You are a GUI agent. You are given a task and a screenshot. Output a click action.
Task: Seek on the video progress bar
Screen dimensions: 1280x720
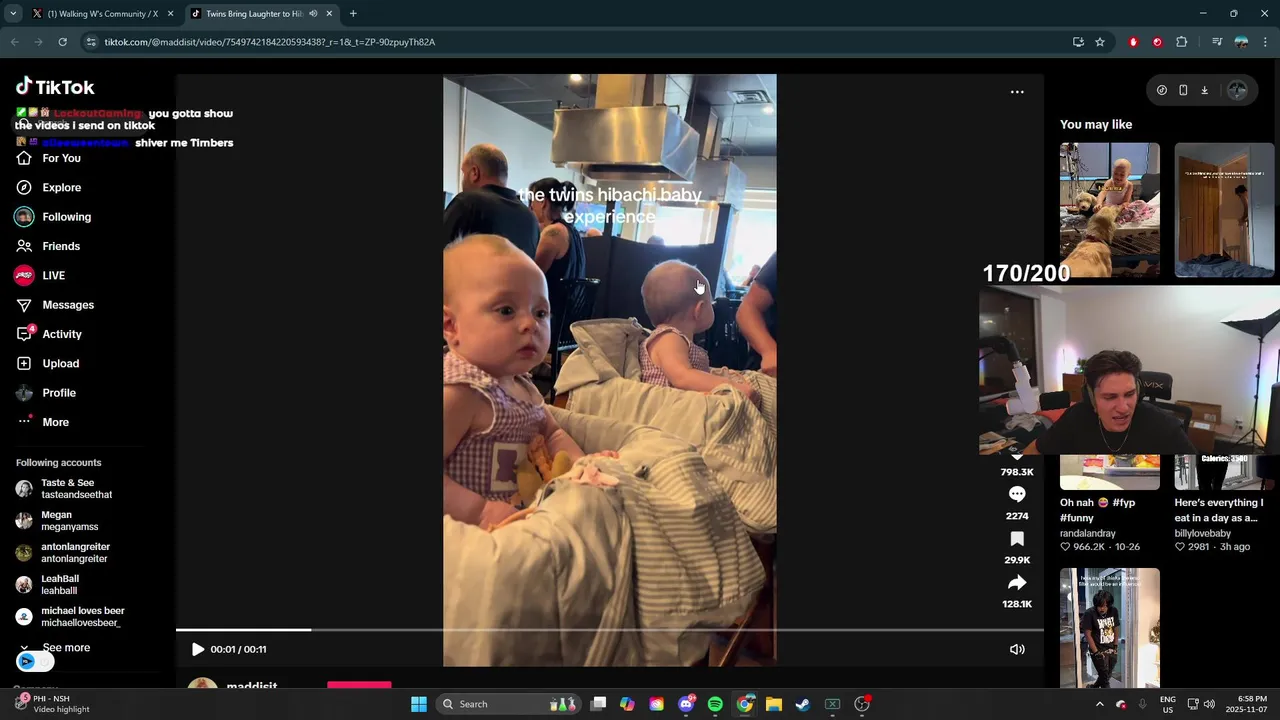[x=610, y=630]
